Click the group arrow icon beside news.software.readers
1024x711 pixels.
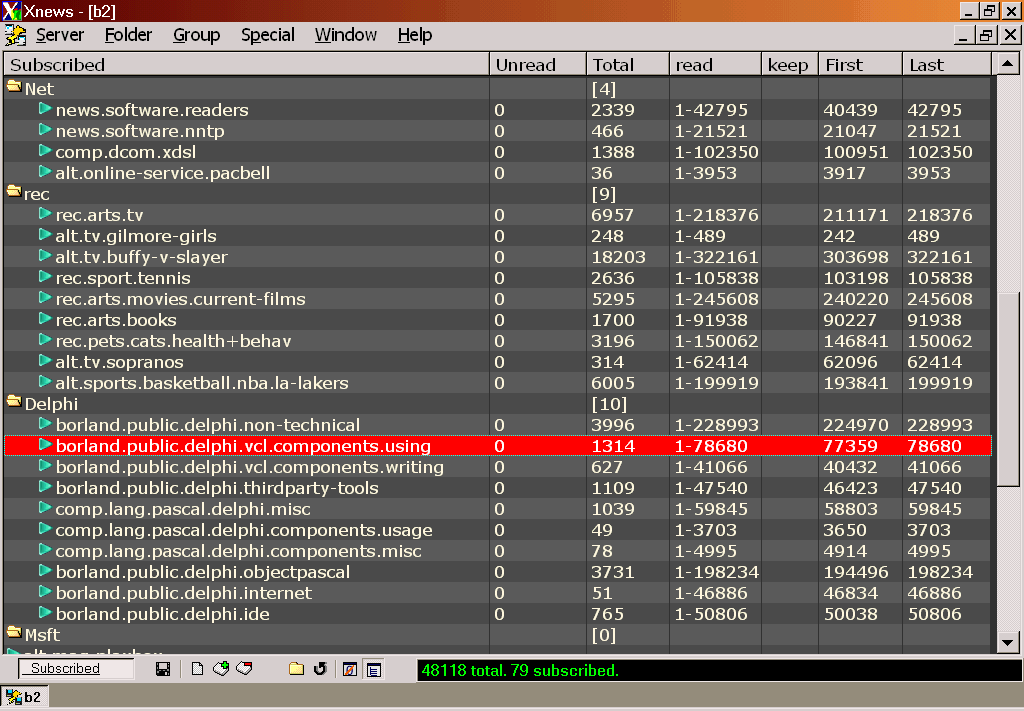45,108
